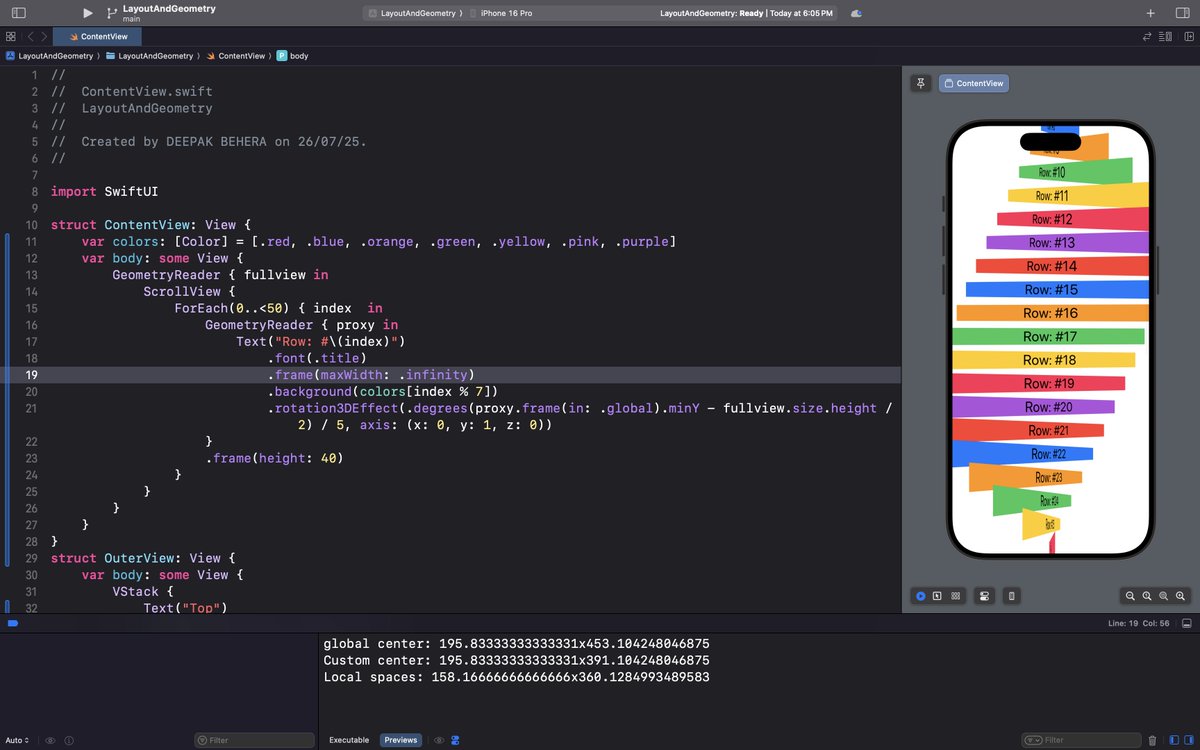Image resolution: width=1200 pixels, height=750 pixels.
Task: Click the console Filter field
Action: pyautogui.click(x=1082, y=740)
